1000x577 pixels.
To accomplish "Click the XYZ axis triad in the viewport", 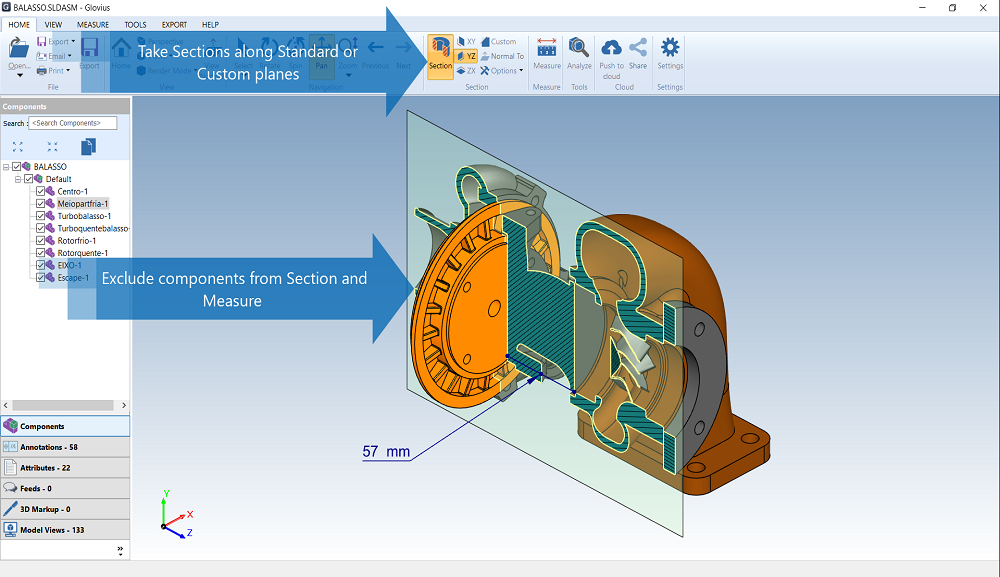I will coord(177,515).
